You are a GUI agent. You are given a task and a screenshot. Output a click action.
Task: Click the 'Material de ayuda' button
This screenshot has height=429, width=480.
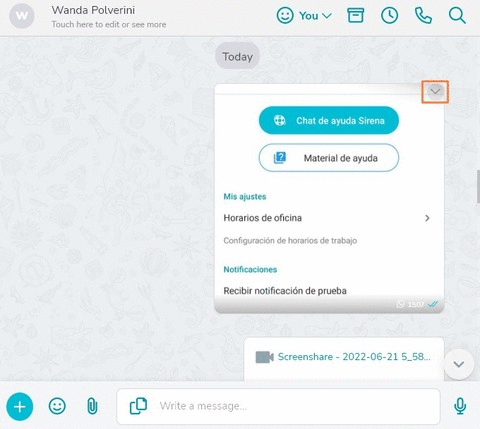(x=329, y=158)
